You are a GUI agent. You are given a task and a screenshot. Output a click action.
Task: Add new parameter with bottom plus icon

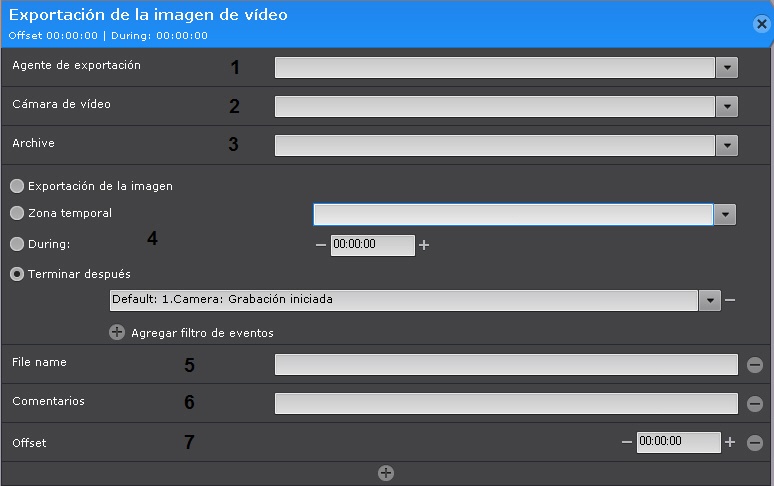(386, 473)
